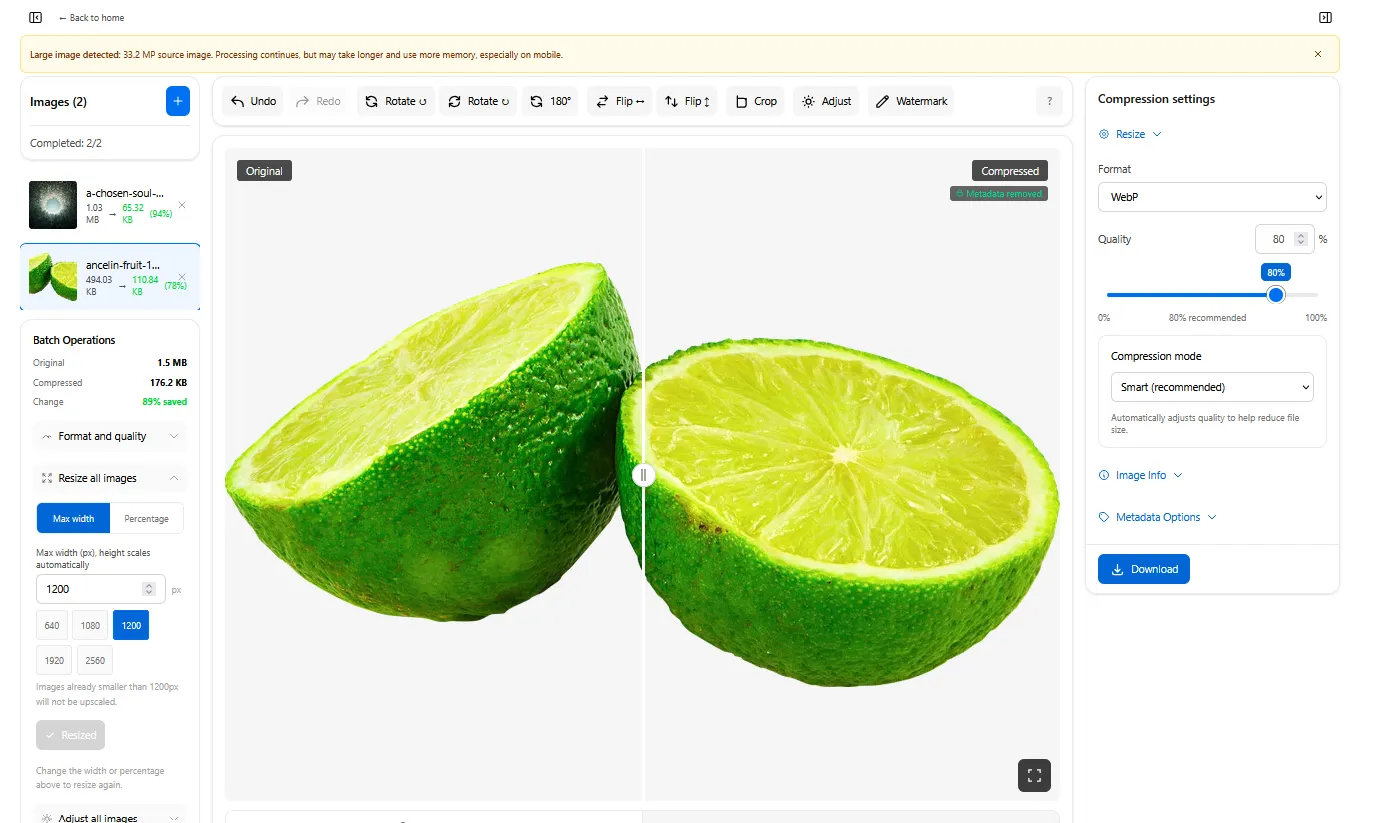This screenshot has height=823, width=1399.
Task: Select the ancelin-fruit lime image thumbnail
Action: (x=53, y=277)
